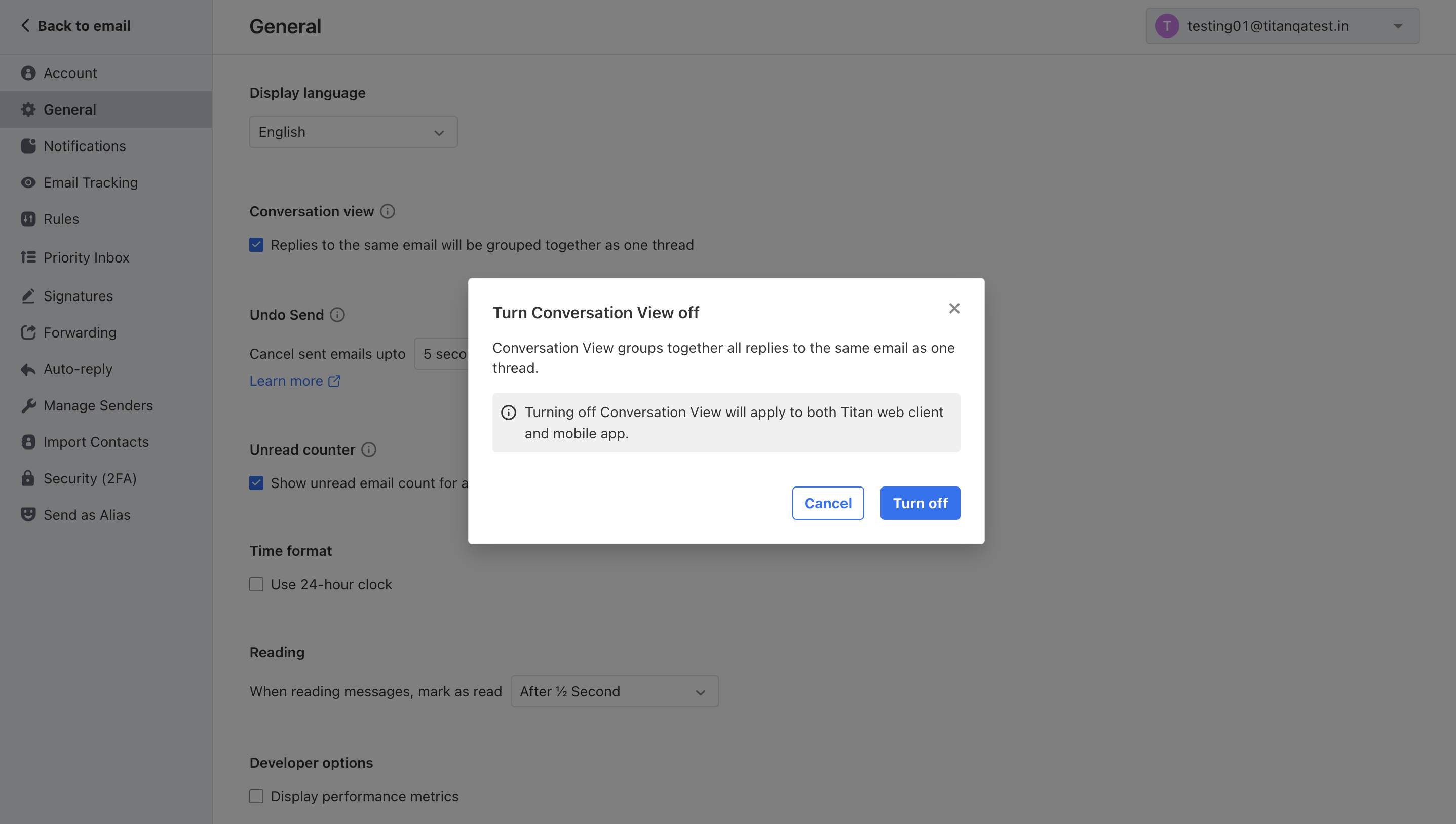
Task: Close the Turn Conversation View off dialog
Action: pos(954,308)
